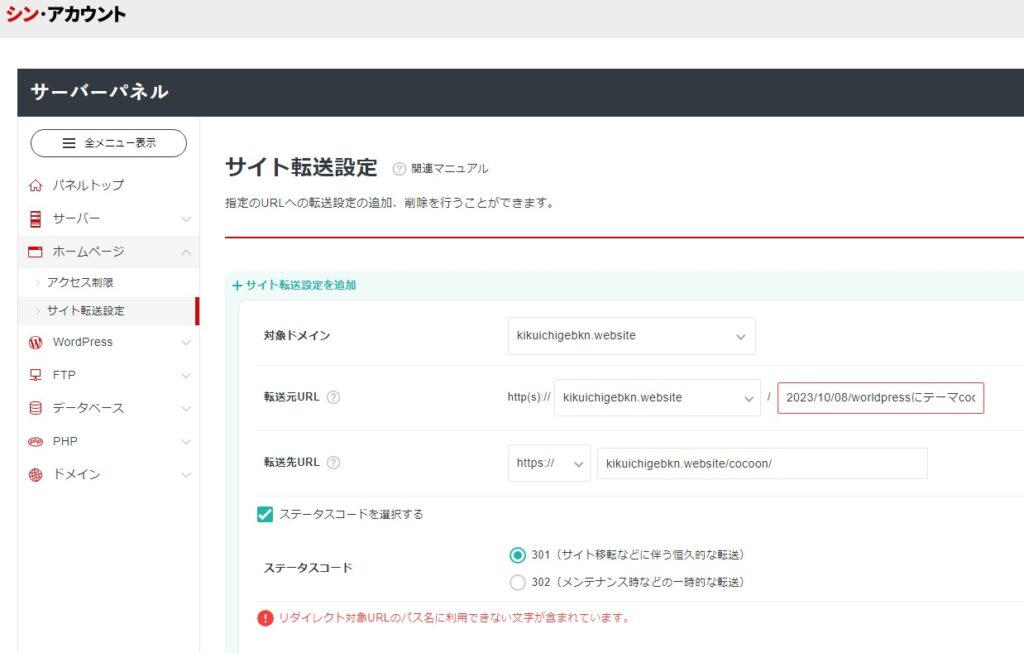Screen dimensions: 1024x653
Task: Click the globe icon beside ドメイン
Action: coord(36,474)
